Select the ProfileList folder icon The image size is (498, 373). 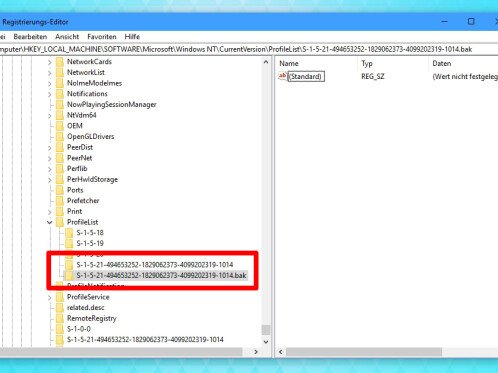(x=60, y=222)
